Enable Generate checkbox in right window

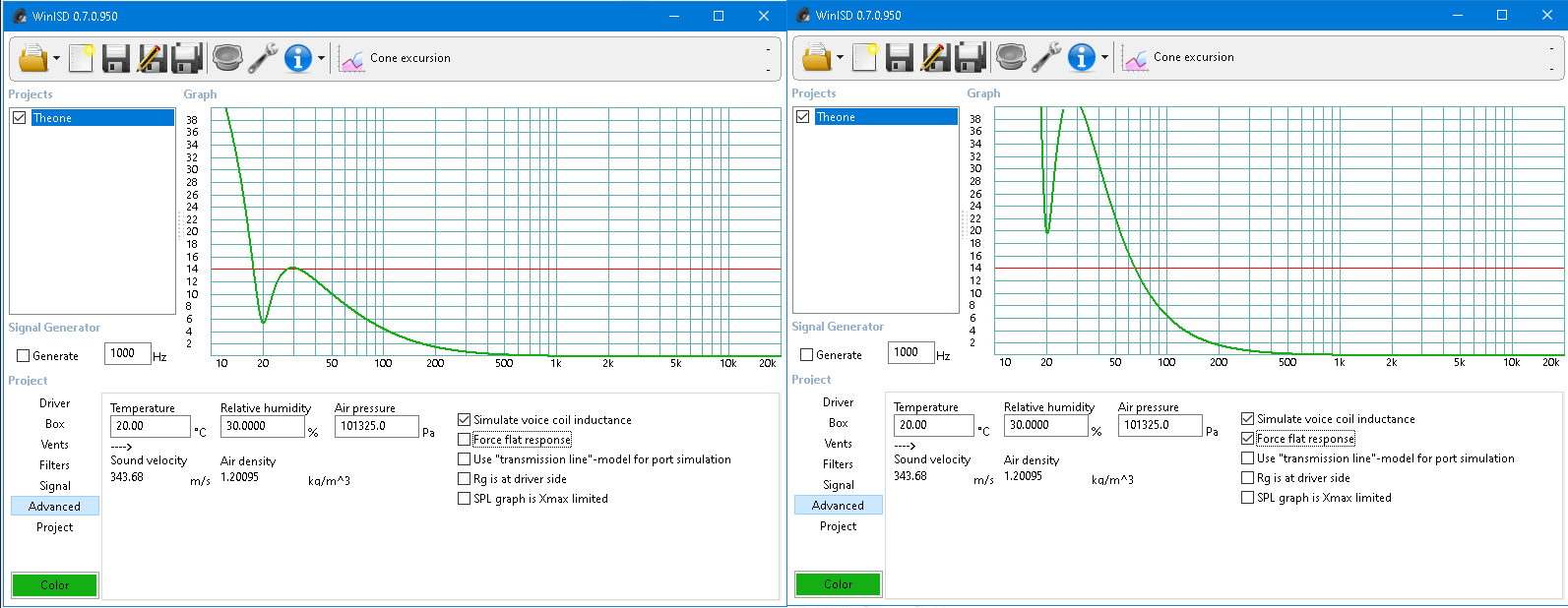point(806,355)
